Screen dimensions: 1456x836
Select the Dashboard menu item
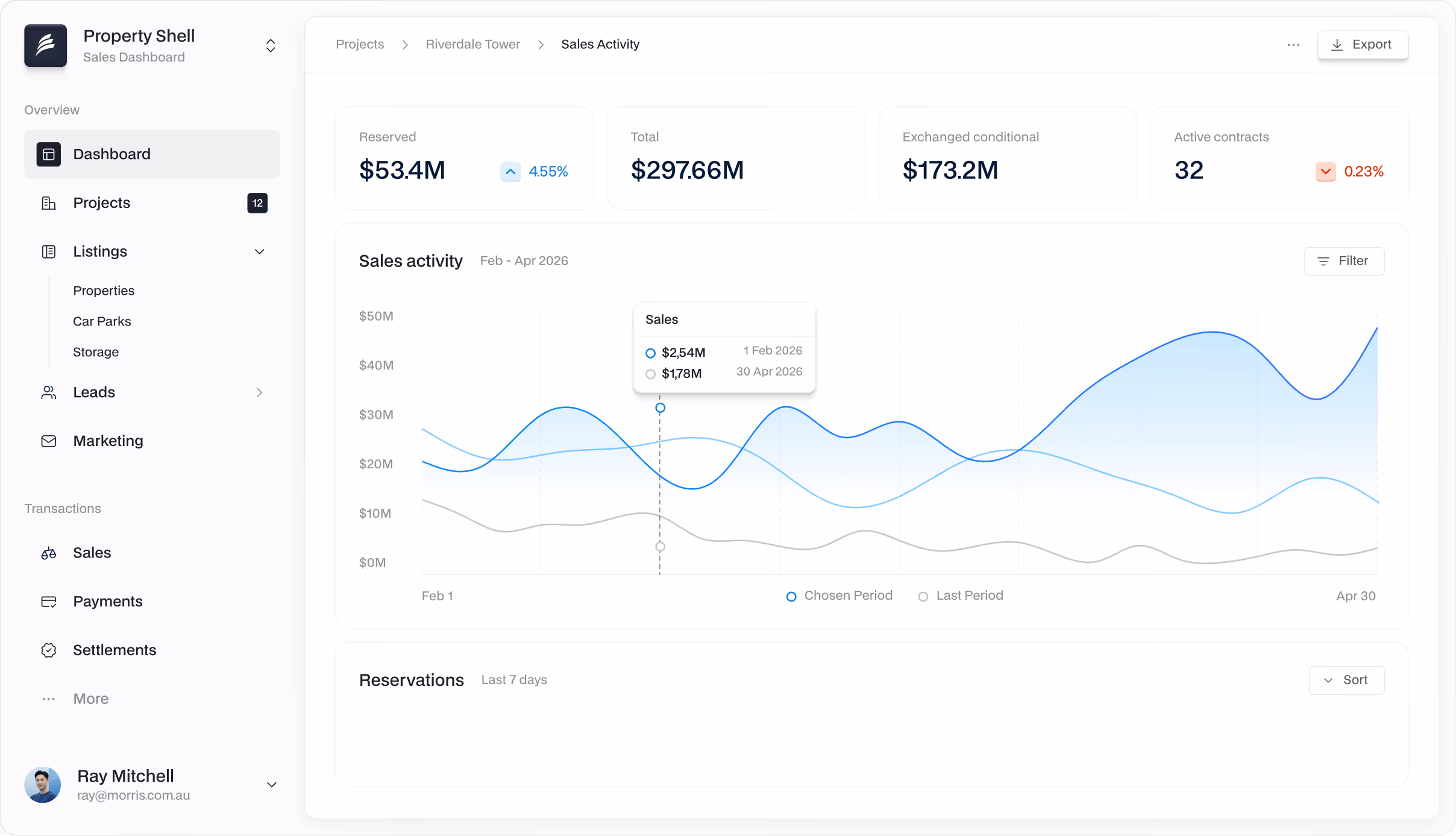[152, 154]
